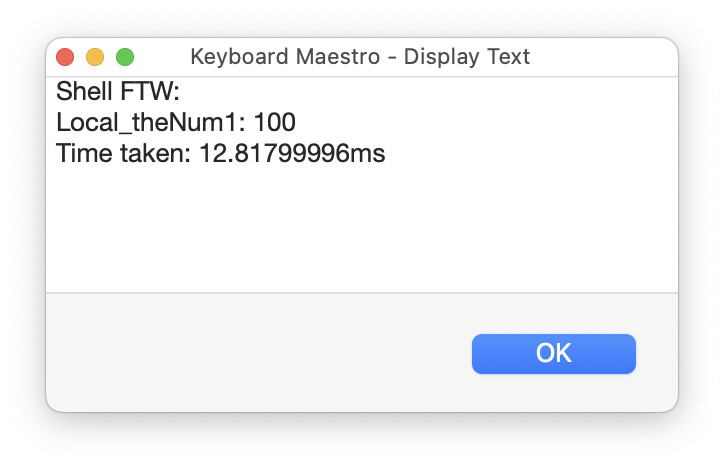Click the word "Shell" in output
Image resolution: width=724 pixels, height=466 pixels.
(83, 93)
